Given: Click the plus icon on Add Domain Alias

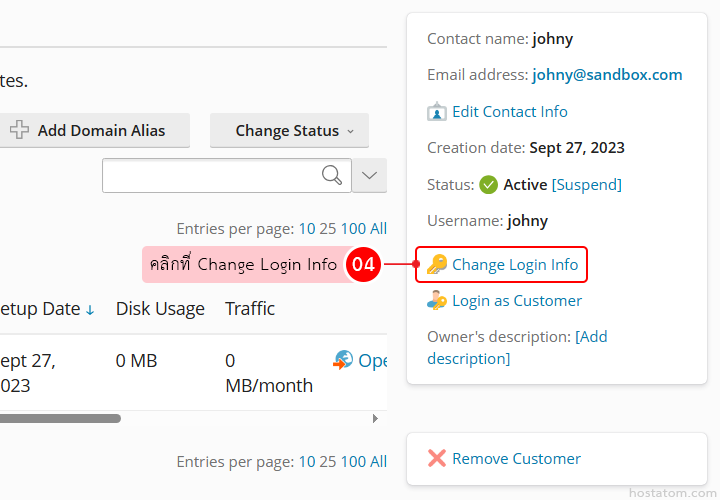Looking at the screenshot, I should coord(19,130).
